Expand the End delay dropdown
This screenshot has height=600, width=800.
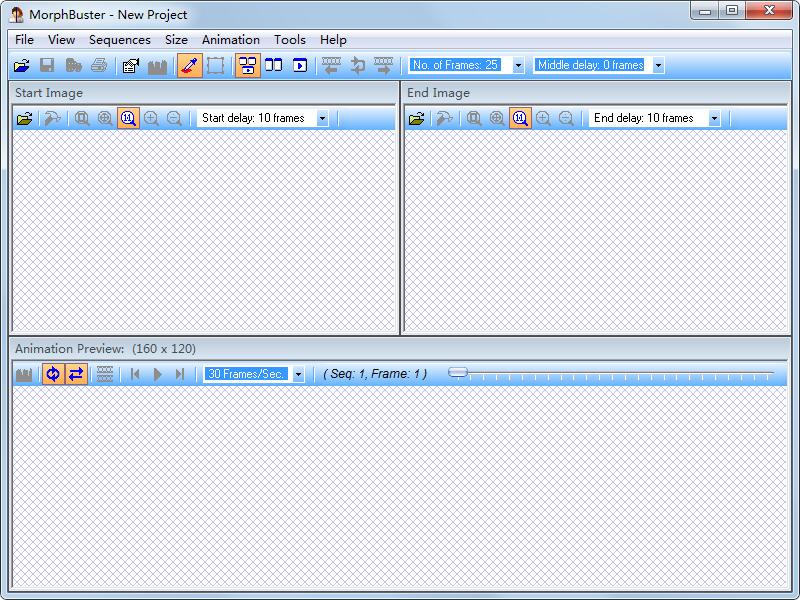714,118
